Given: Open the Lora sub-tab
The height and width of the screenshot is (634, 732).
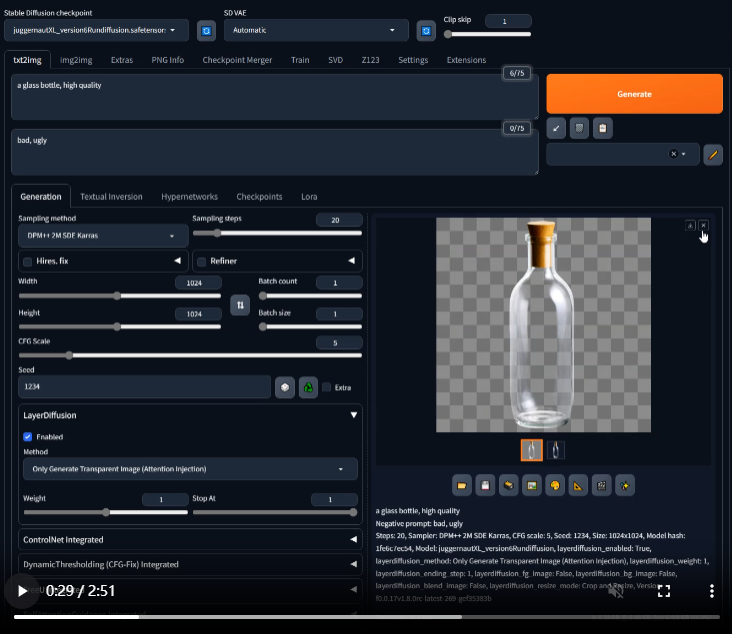Looking at the screenshot, I should point(309,197).
